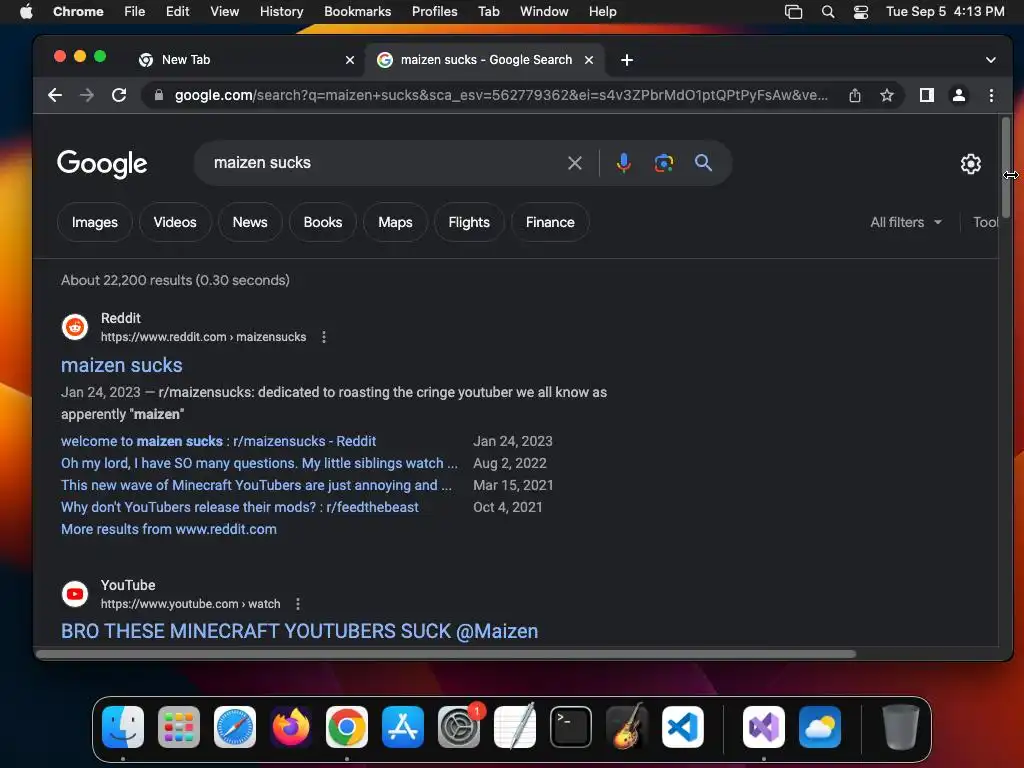Image resolution: width=1024 pixels, height=768 pixels.
Task: Go back to the previous page
Action: (x=56, y=95)
